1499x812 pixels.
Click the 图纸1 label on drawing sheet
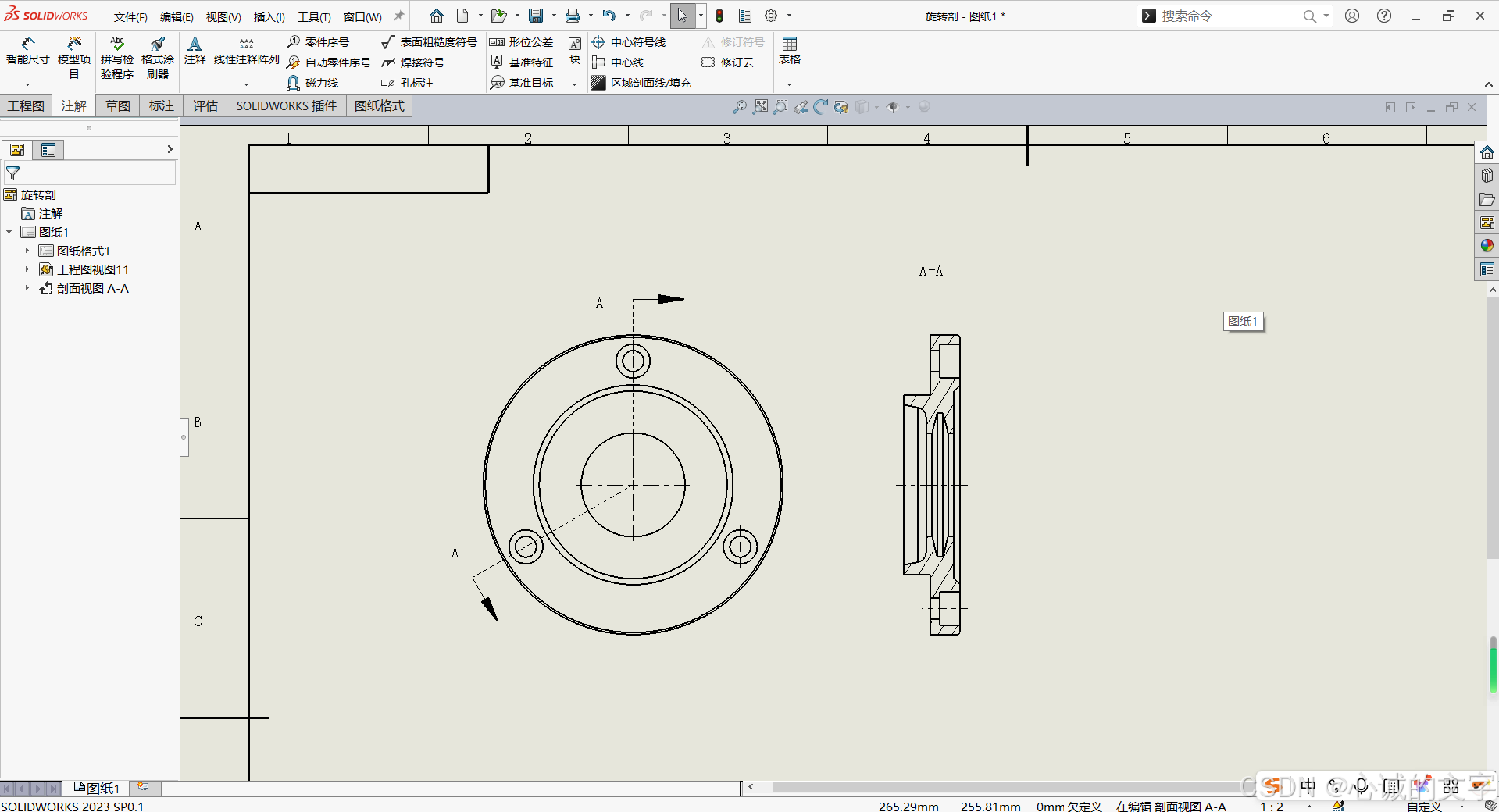(x=1243, y=321)
